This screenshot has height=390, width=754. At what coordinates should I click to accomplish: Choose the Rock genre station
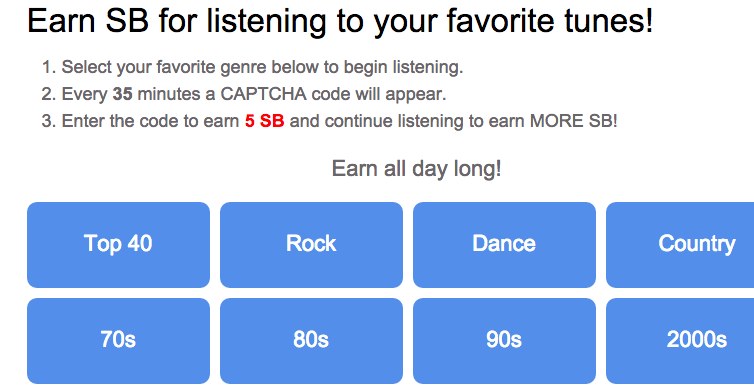tap(311, 245)
